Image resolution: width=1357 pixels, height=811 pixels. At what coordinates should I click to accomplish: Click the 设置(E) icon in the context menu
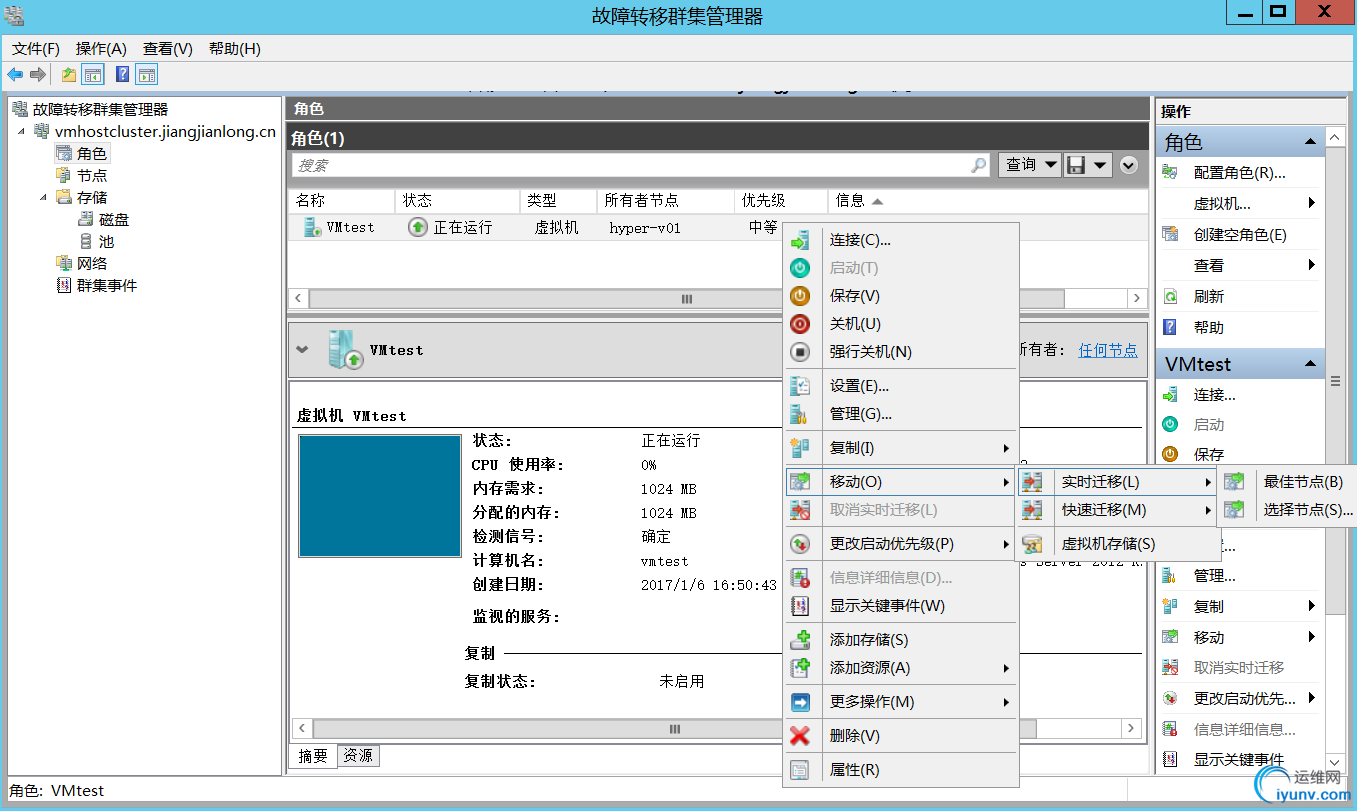pos(800,386)
